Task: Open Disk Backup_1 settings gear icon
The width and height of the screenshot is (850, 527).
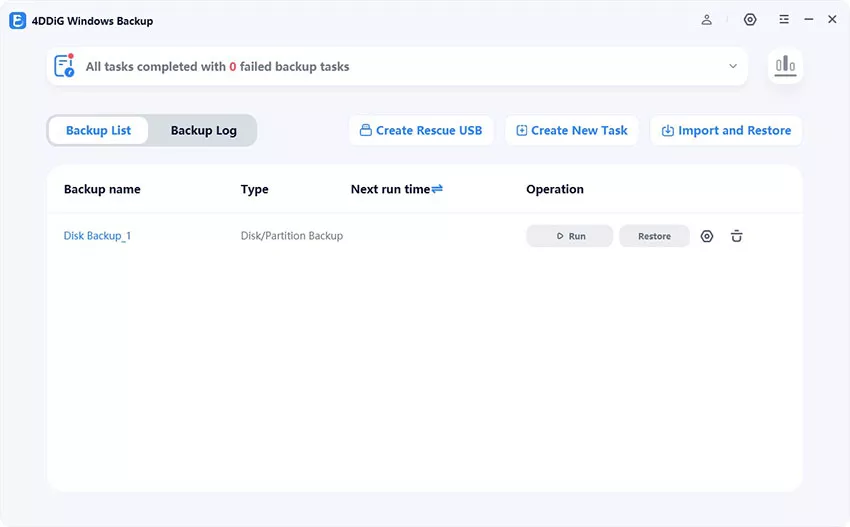Action: pos(707,236)
